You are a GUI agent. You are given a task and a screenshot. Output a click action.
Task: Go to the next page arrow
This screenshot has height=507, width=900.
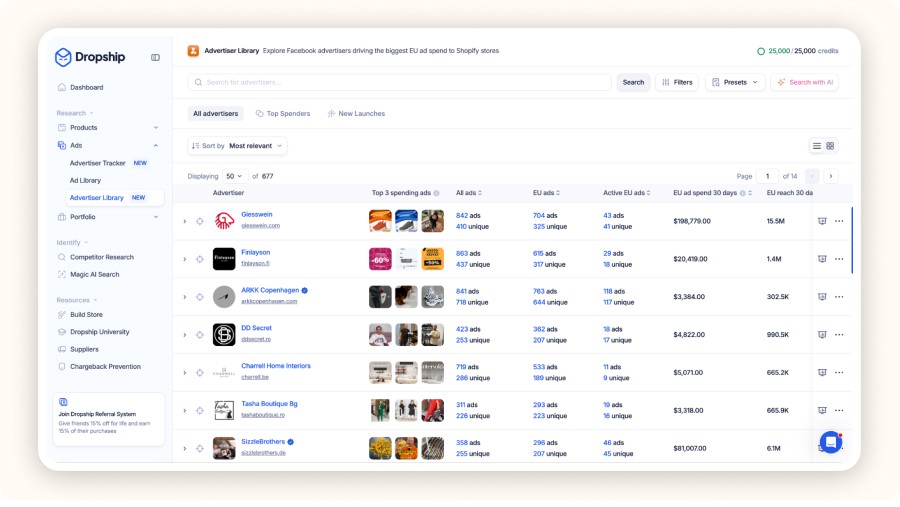[831, 176]
